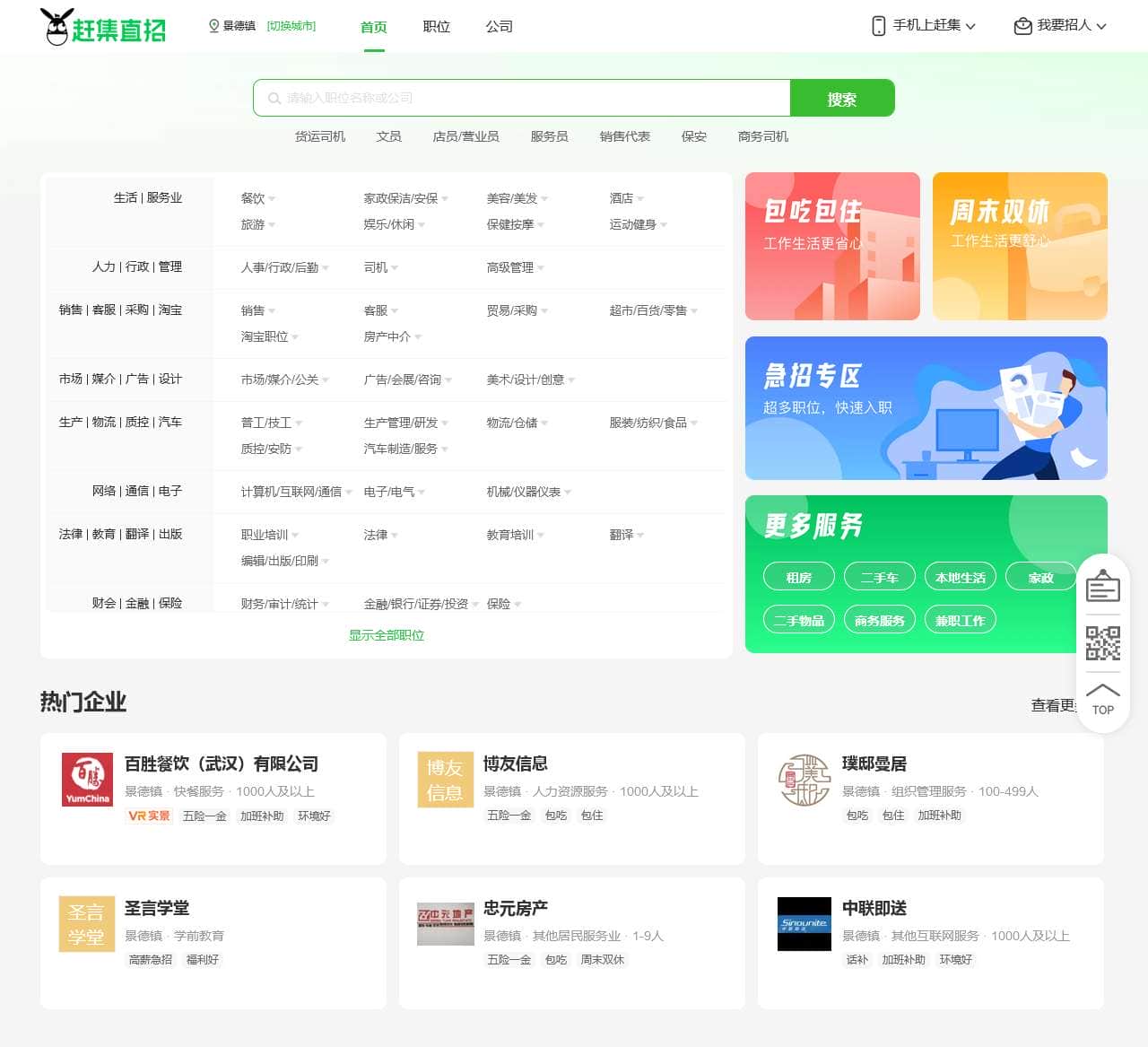Switch to the 公司 tab
Image resolution: width=1148 pixels, height=1047 pixels.
[x=499, y=27]
